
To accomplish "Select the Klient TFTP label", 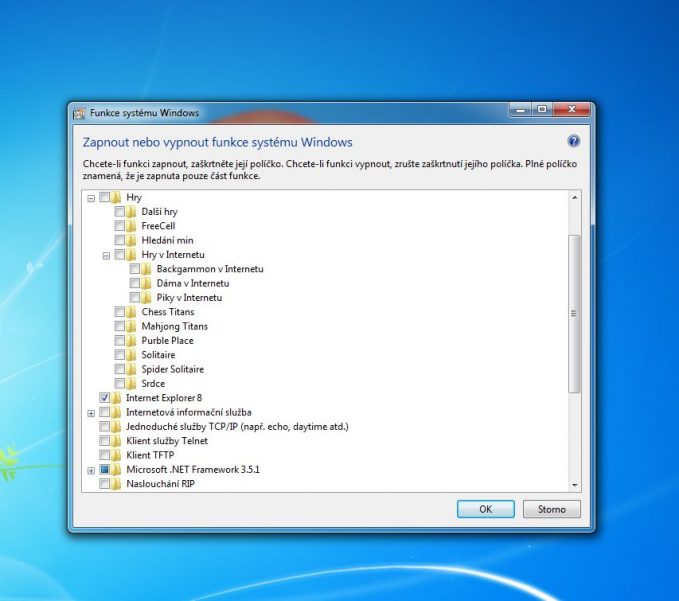I will 150,455.
